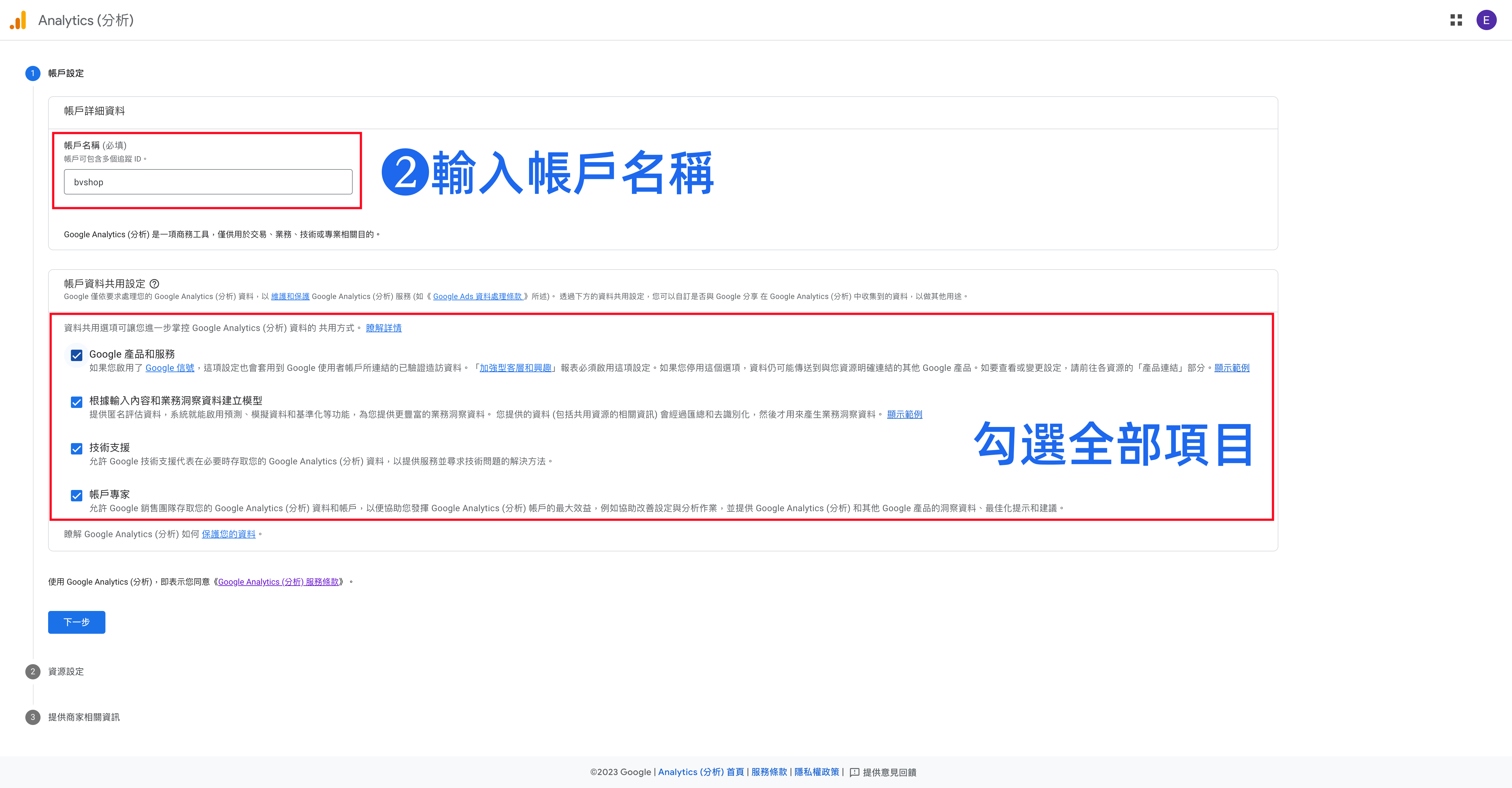
Task: Disable the 帳戶專家 checkbox
Action: coord(76,496)
